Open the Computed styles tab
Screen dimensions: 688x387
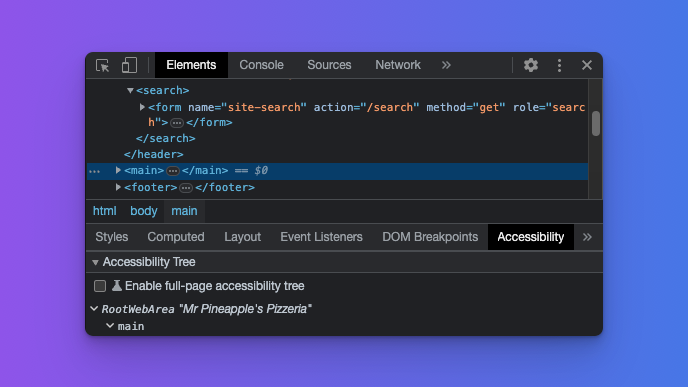tap(176, 237)
